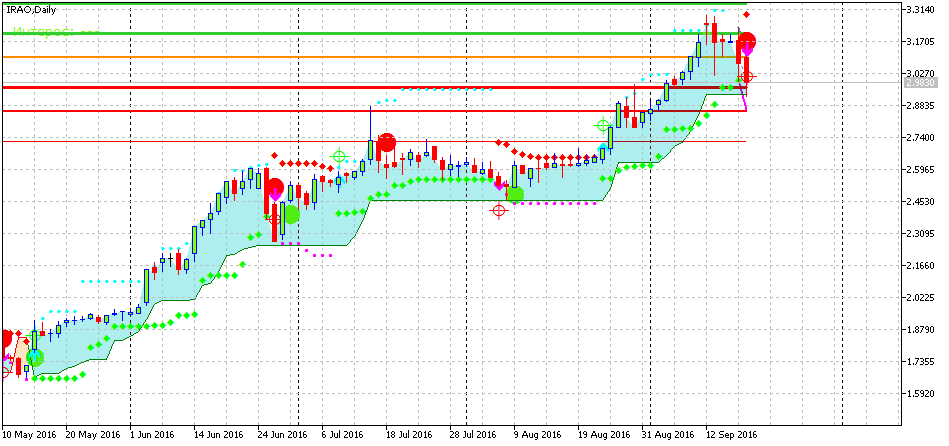Select the large red circle near 24 Jun 2016
Image resolution: width=949 pixels, height=446 pixels.
pyautogui.click(x=274, y=187)
